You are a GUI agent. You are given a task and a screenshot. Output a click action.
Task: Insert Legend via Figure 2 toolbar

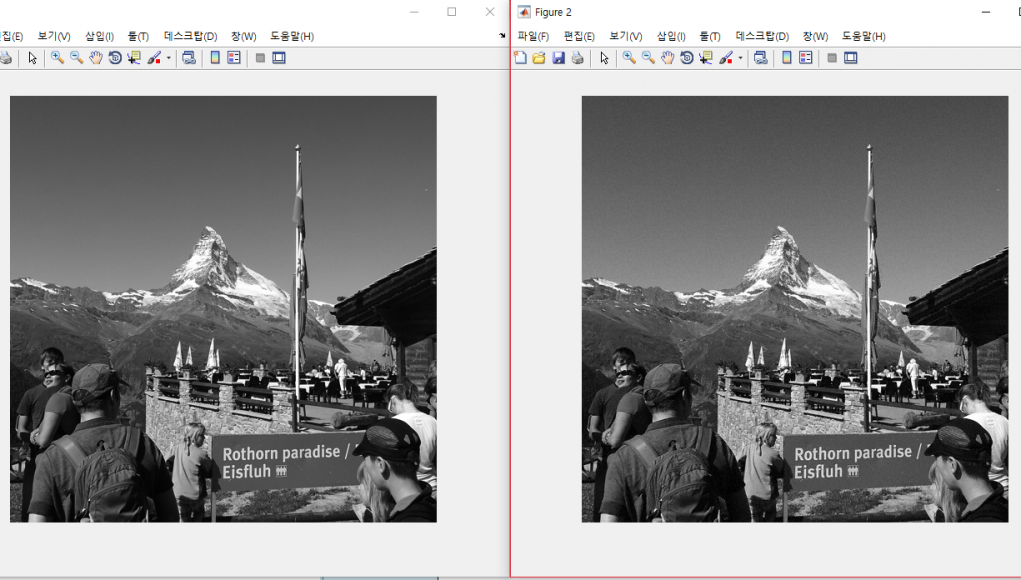[x=805, y=58]
